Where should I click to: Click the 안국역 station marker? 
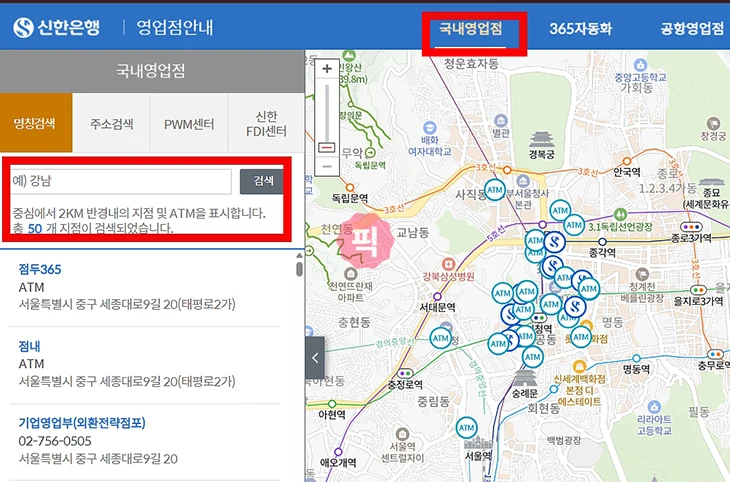[x=627, y=161]
